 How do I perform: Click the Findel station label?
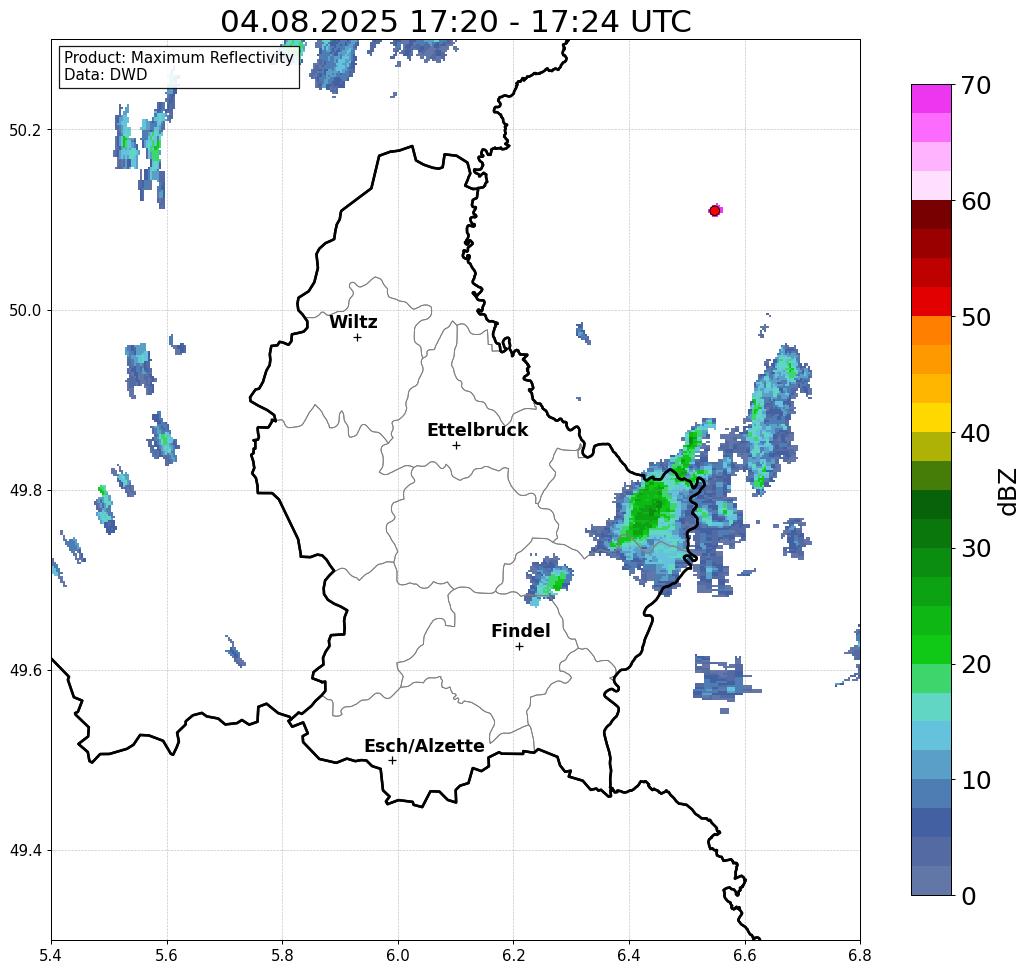coord(520,631)
